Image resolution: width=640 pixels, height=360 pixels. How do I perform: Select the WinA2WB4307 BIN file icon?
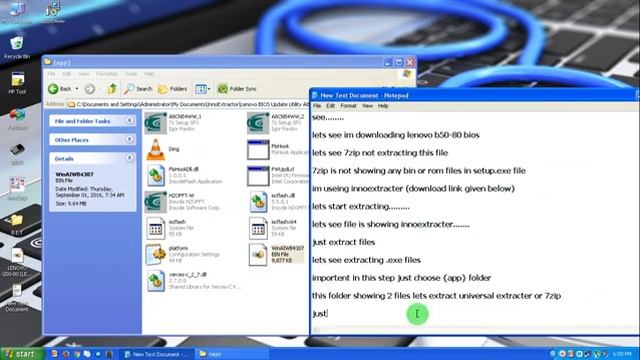(258, 254)
